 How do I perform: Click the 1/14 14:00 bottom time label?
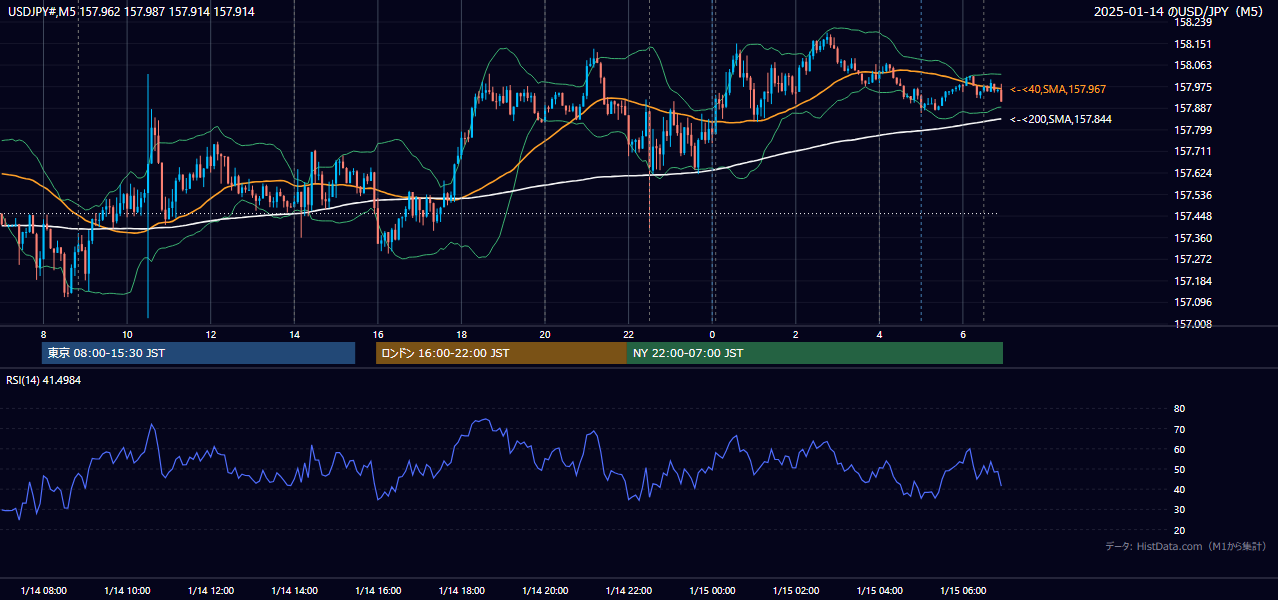[x=294, y=591]
